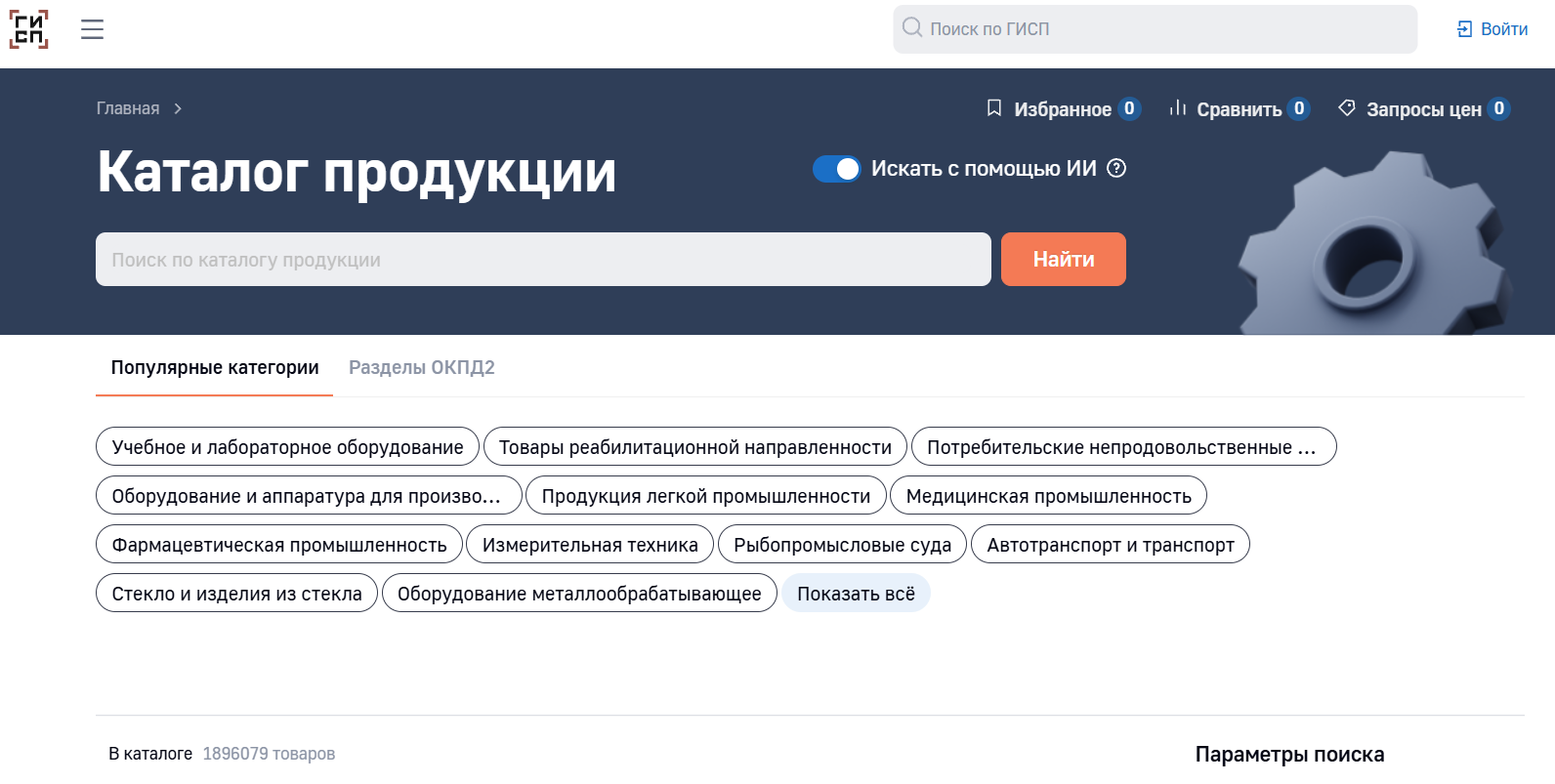Select Стекло и изделия из стекла category
The width and height of the screenshot is (1555, 784).
(236, 593)
